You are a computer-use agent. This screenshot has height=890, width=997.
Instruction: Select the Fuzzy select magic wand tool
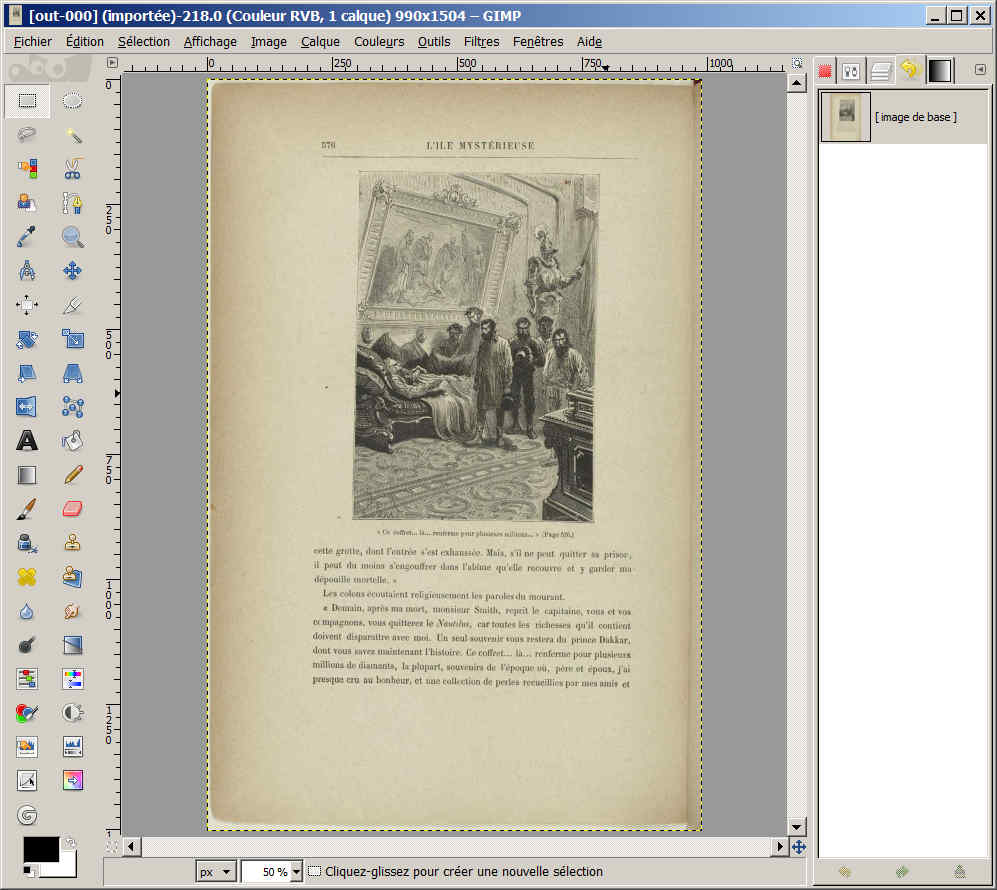(72, 135)
